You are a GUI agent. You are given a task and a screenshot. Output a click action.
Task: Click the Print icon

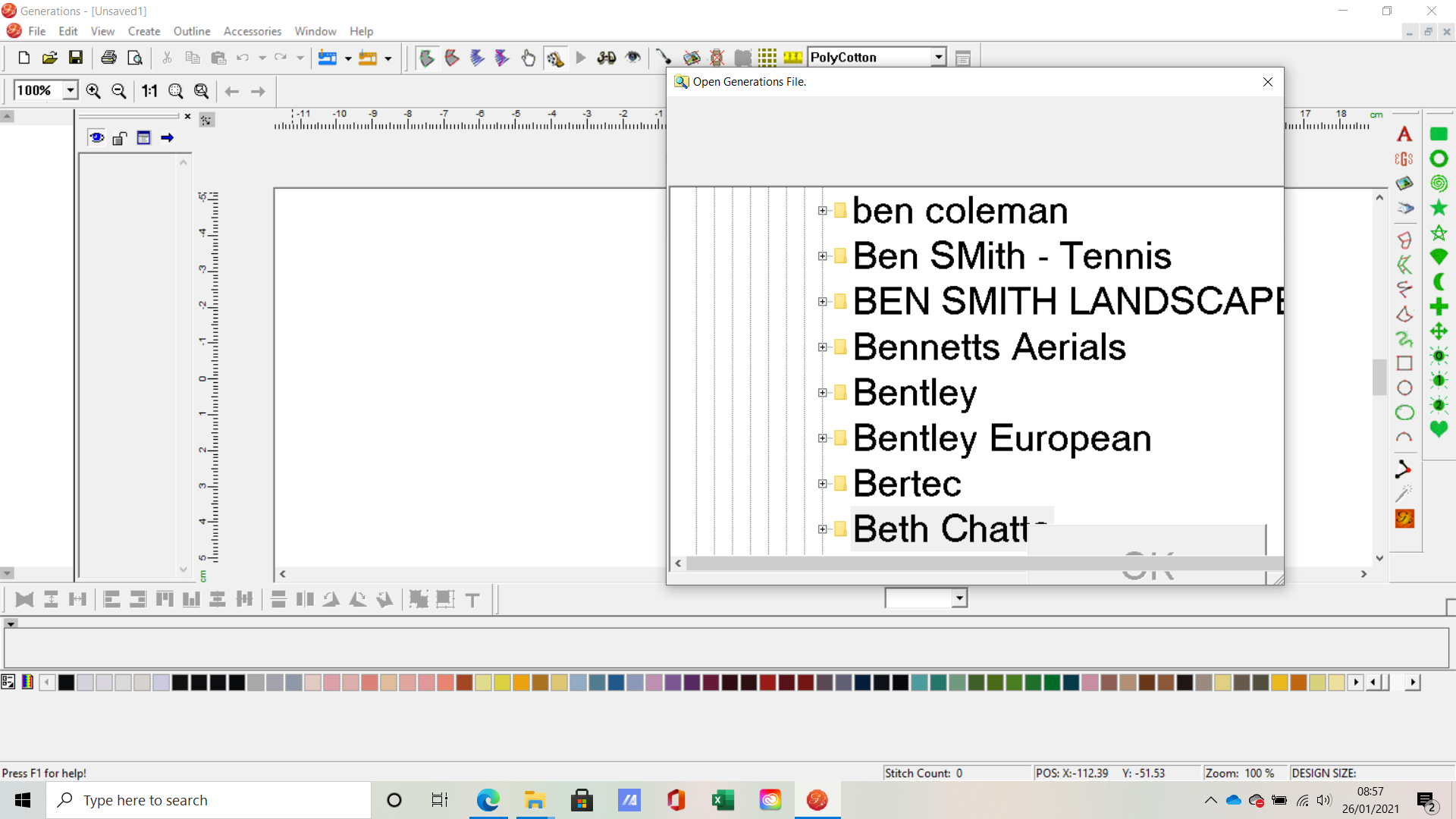click(109, 58)
